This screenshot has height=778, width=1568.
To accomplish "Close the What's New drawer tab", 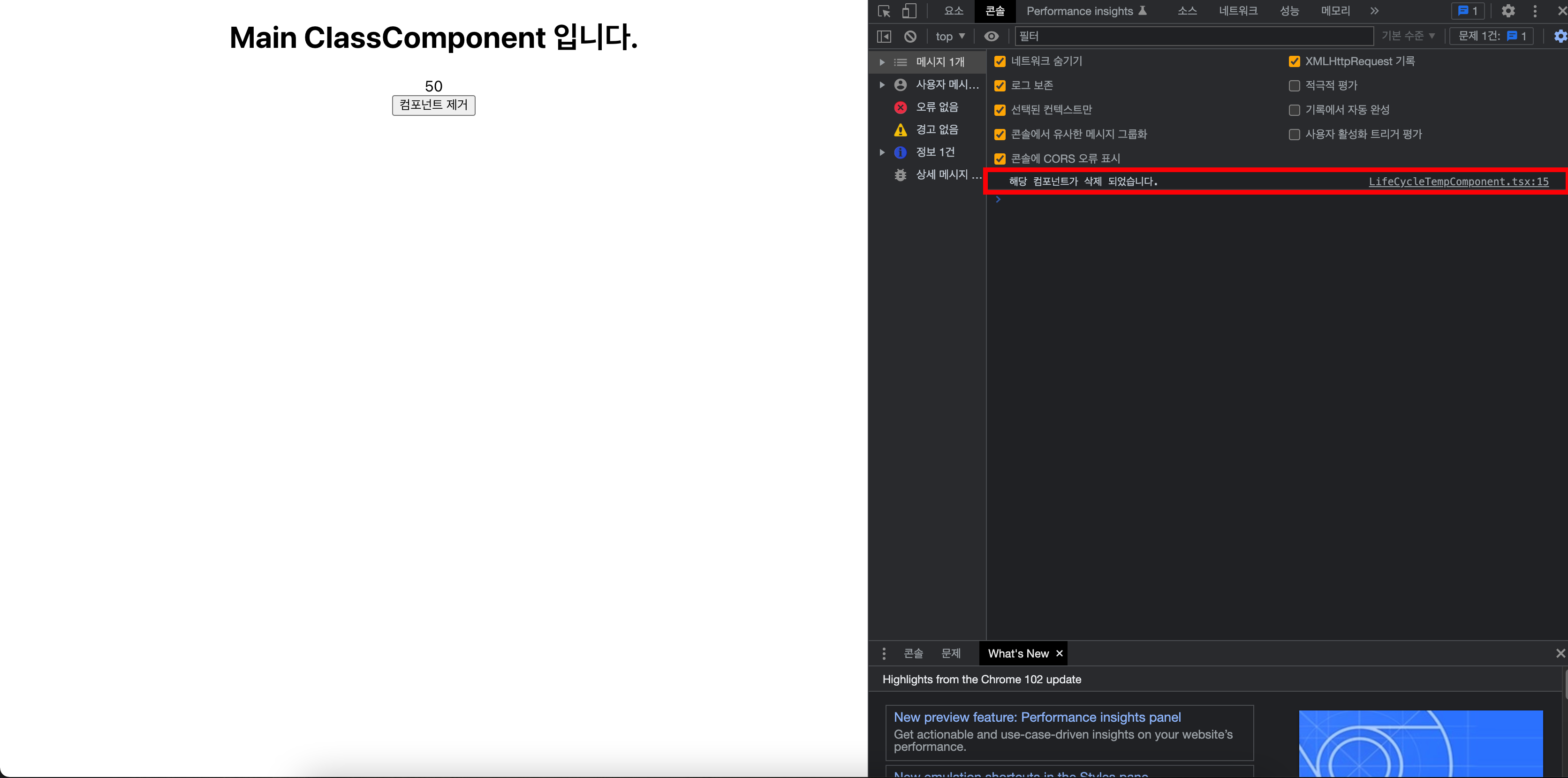I will 1059,653.
